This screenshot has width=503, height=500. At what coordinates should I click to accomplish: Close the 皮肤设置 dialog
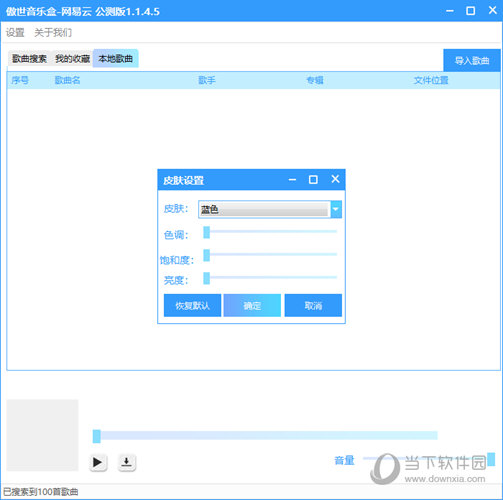(x=335, y=179)
